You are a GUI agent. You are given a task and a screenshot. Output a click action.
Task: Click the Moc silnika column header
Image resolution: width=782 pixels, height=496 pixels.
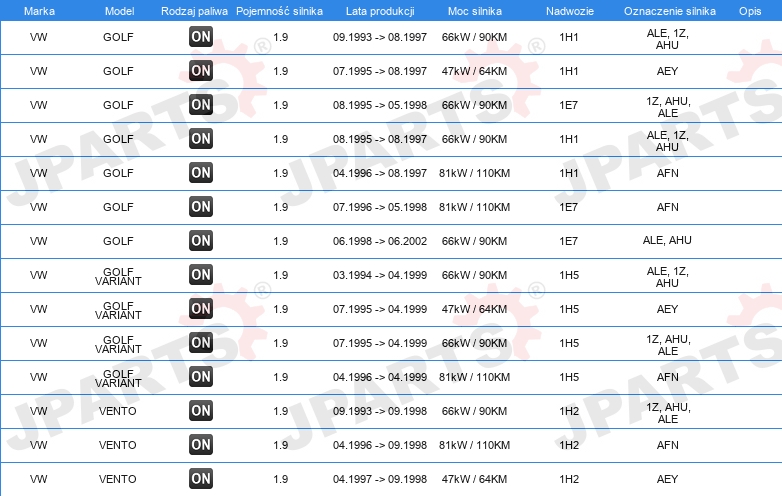coord(475,11)
